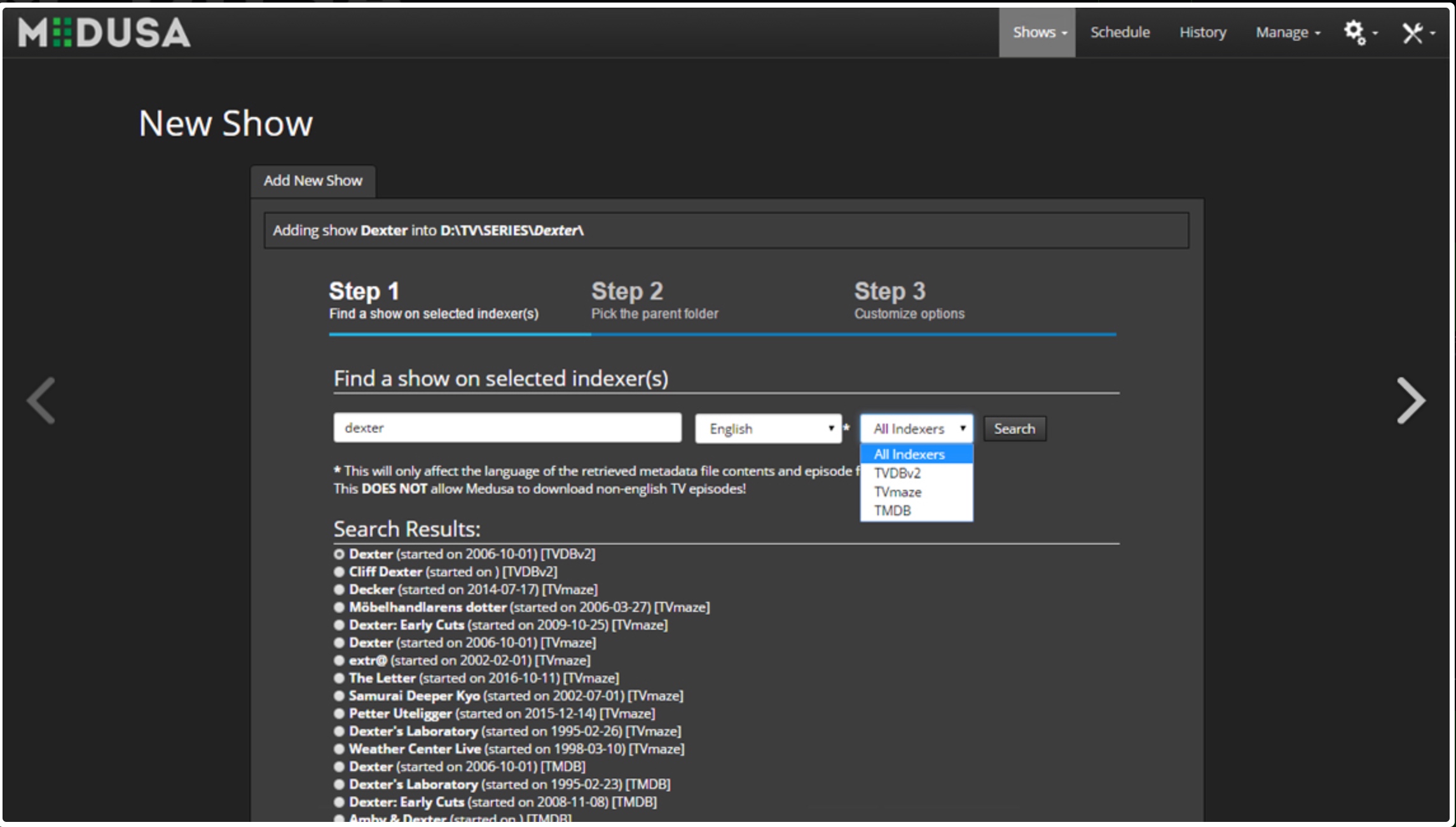The height and width of the screenshot is (827, 1456).
Task: Choose All Indexers option in list
Action: (916, 454)
